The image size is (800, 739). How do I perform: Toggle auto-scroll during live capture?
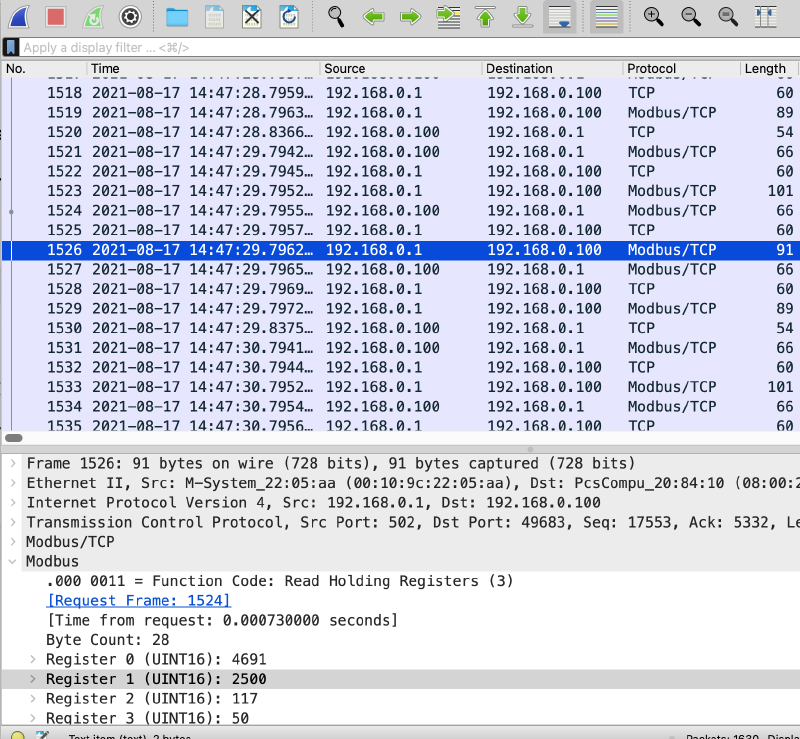[x=560, y=16]
